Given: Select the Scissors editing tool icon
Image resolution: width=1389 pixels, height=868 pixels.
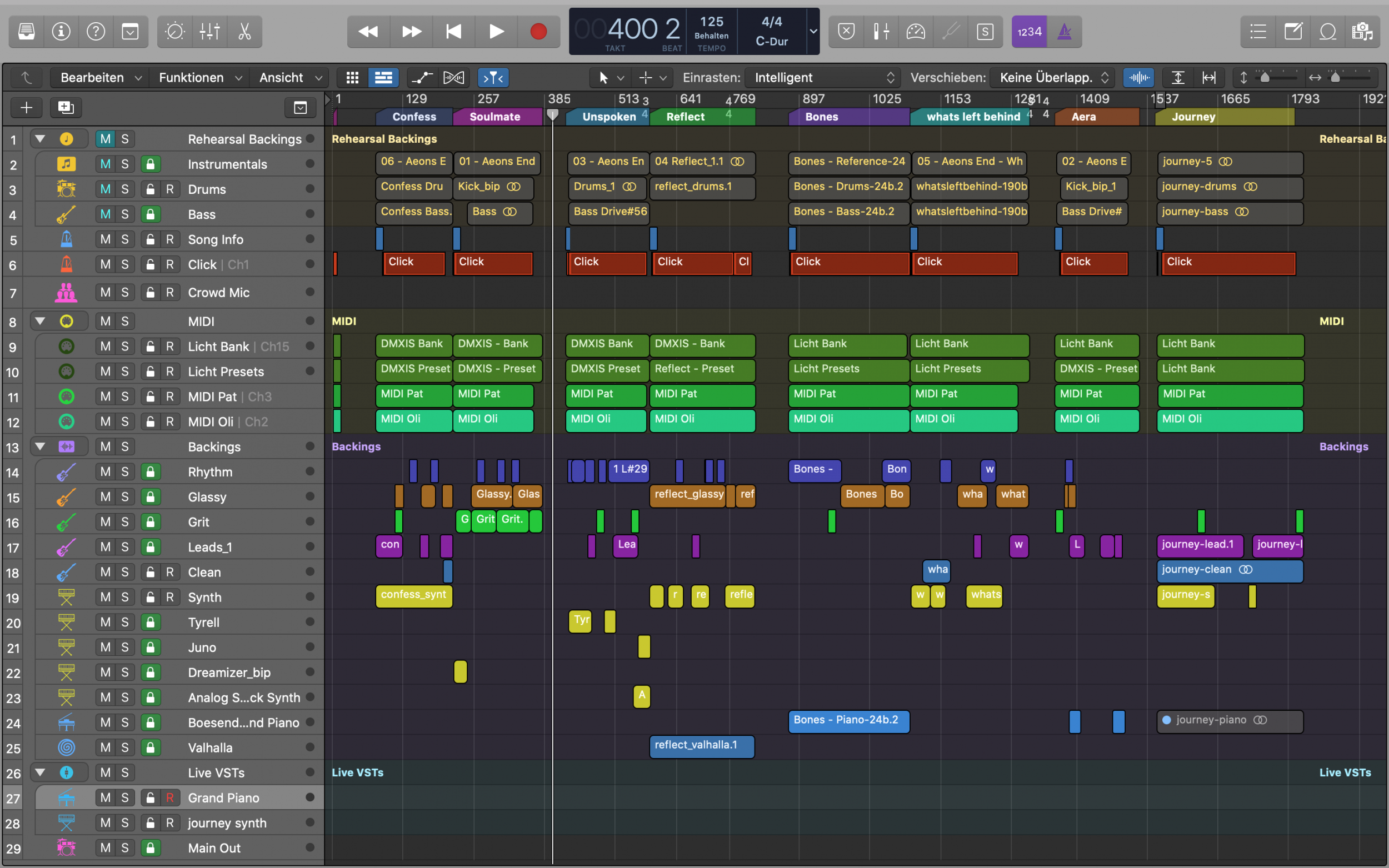Looking at the screenshot, I should (x=244, y=32).
